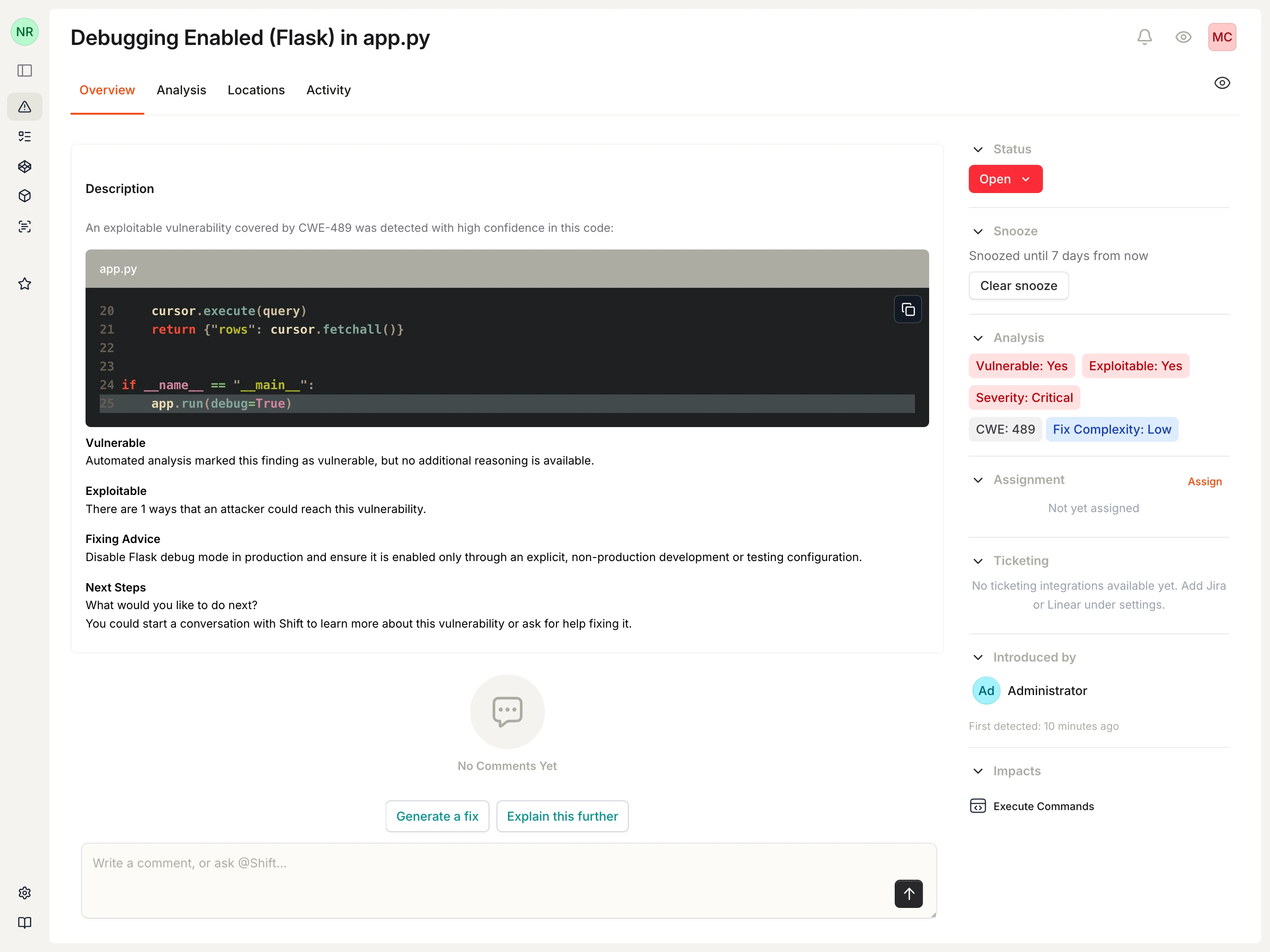Viewport: 1270px width, 952px height.
Task: Click code line 24 if __name__
Action: click(x=217, y=385)
